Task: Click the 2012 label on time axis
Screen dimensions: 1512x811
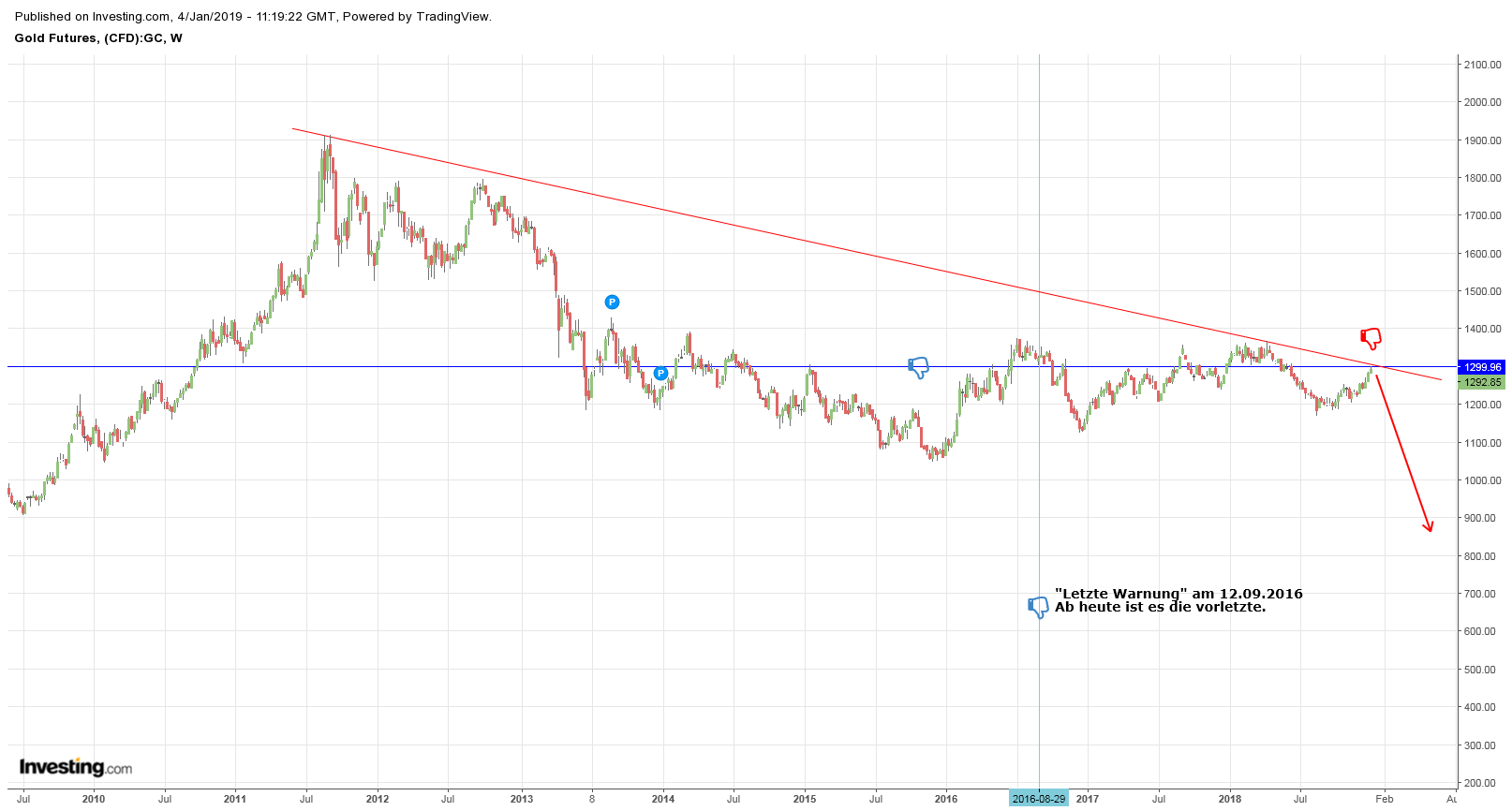Action: pyautogui.click(x=378, y=799)
